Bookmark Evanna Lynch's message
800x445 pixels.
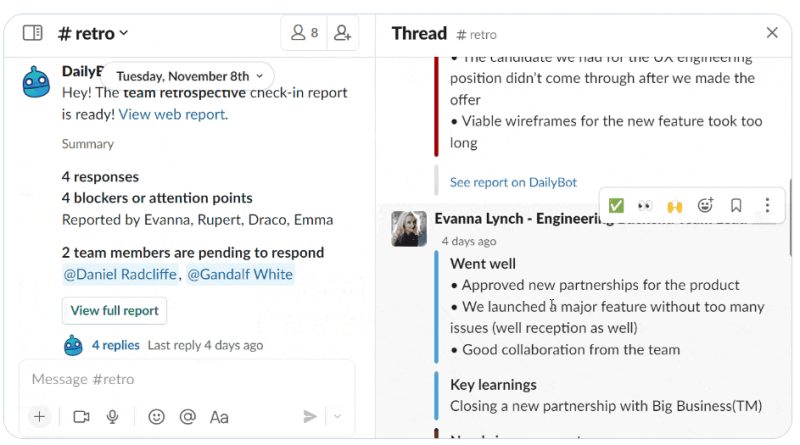[736, 205]
